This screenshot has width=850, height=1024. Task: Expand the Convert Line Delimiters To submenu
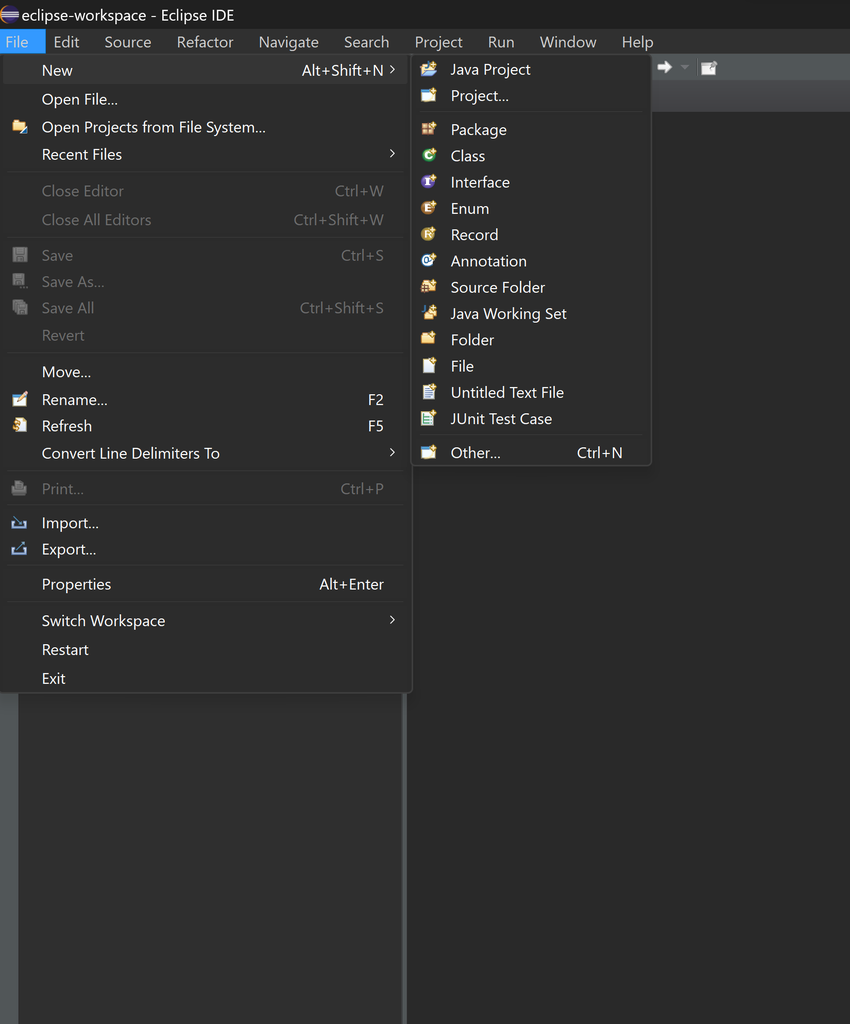[x=392, y=453]
